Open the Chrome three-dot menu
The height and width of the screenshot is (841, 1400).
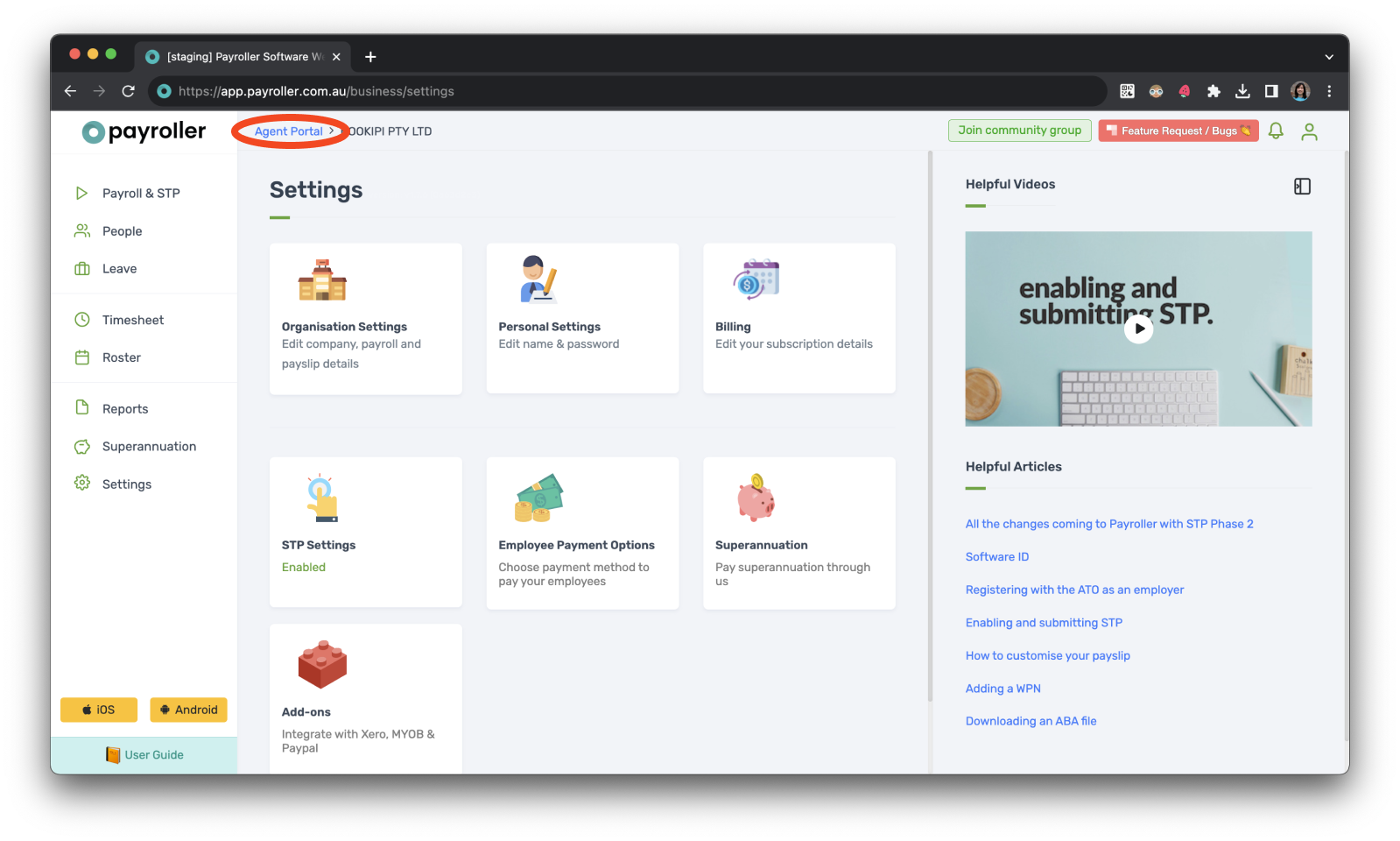coord(1329,91)
